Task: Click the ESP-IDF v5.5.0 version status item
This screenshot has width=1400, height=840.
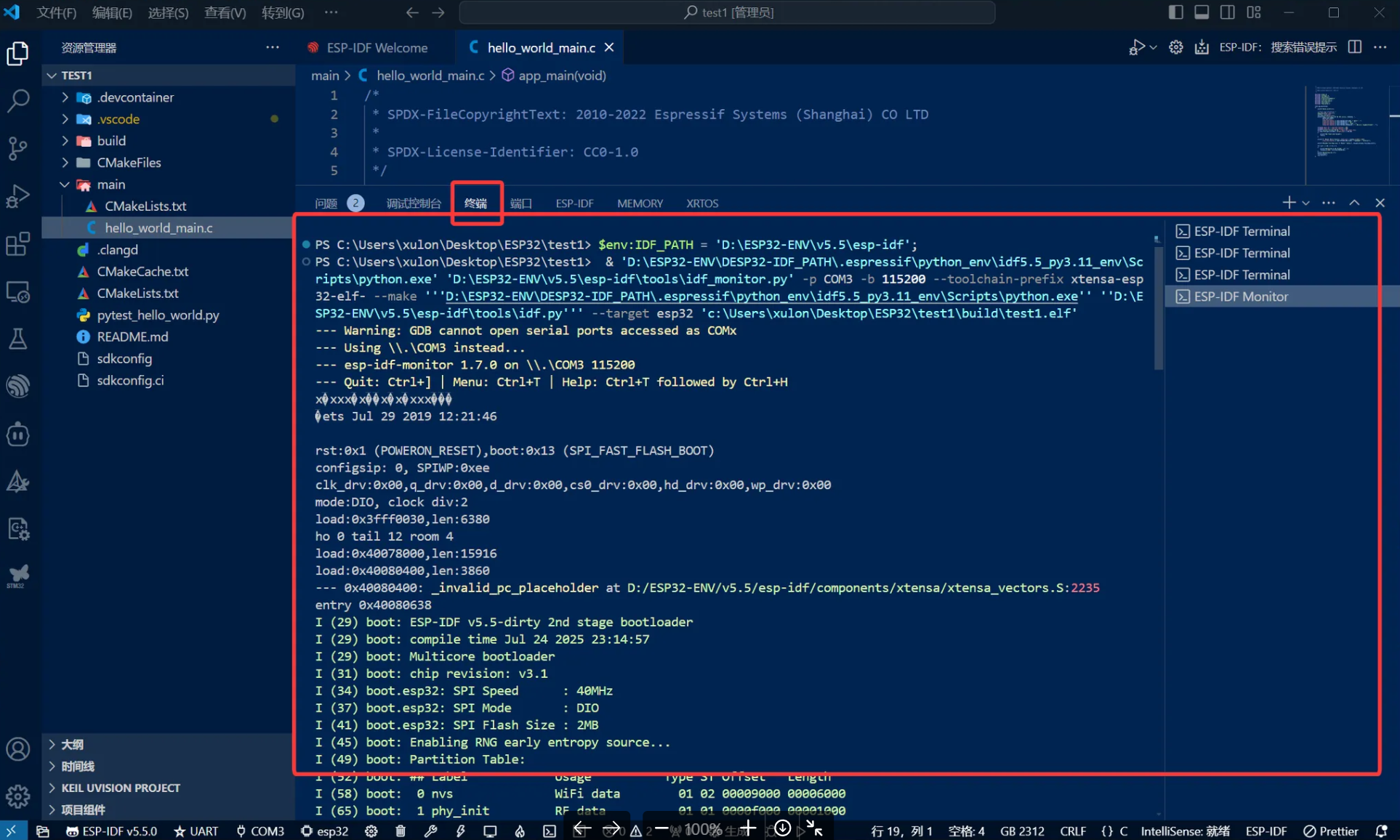Action: coord(111,831)
